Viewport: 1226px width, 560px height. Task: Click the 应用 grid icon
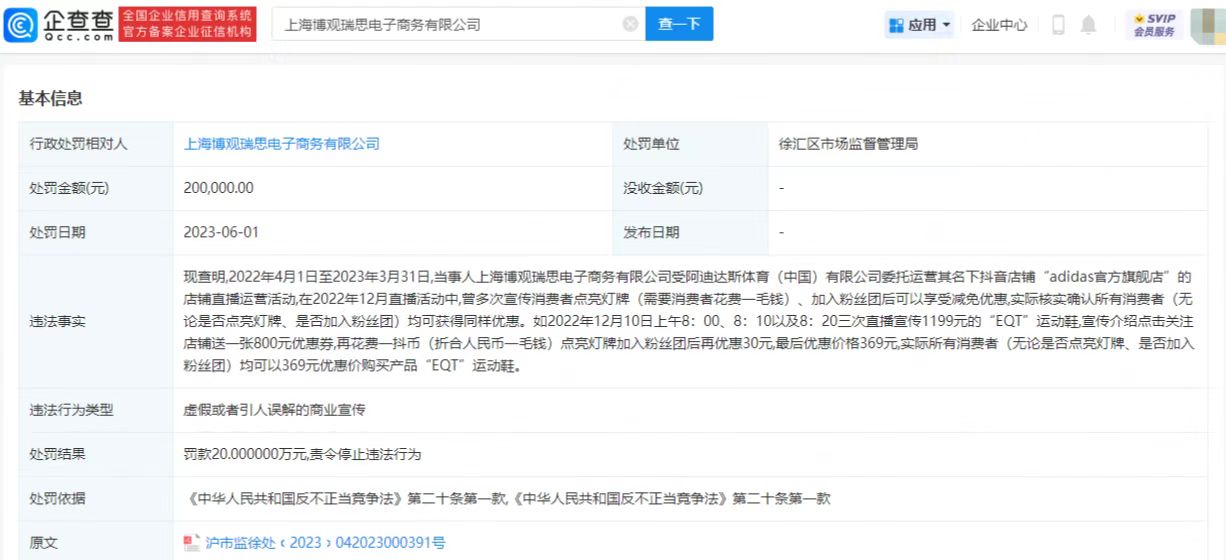(895, 25)
